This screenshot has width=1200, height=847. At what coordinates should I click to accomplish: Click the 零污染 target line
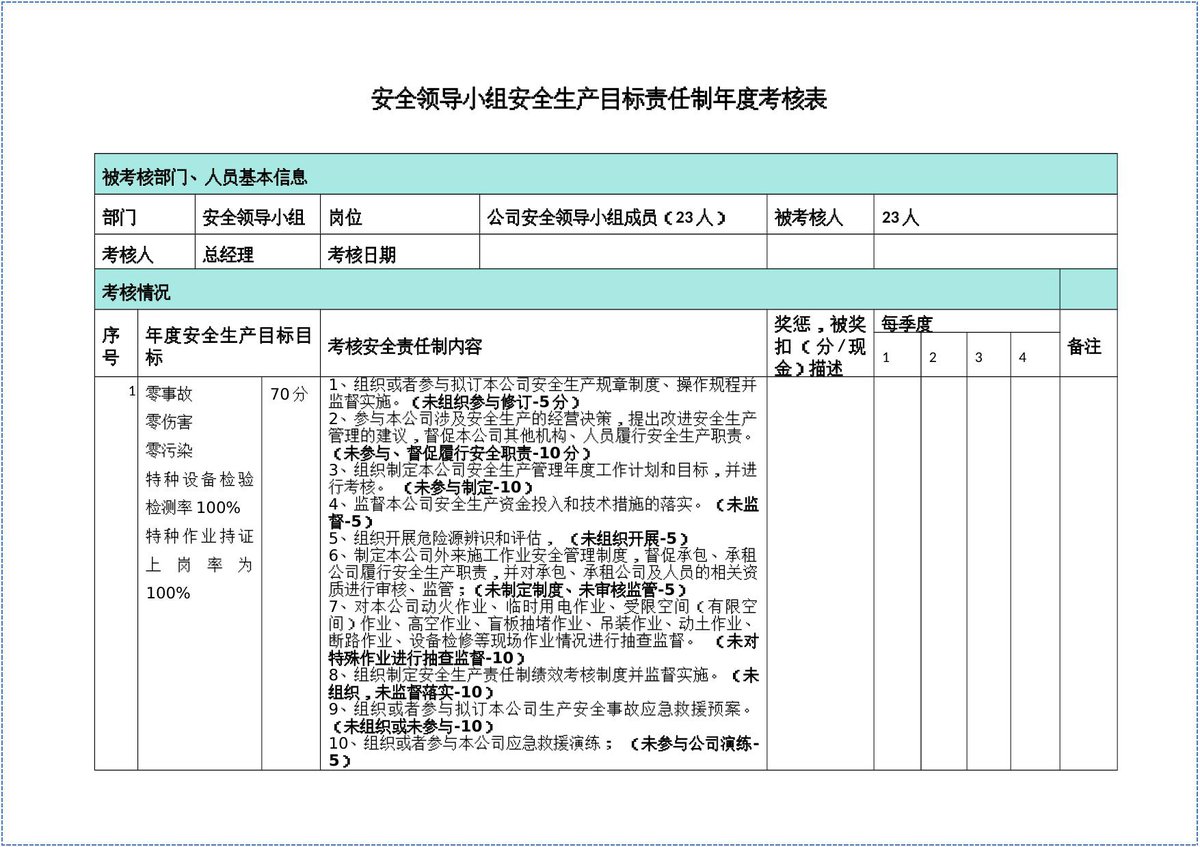tap(169, 451)
